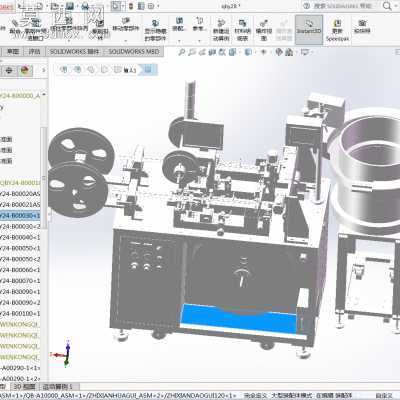Select tree item B00040<1
Viewport: 400px width, 400px height.
(20, 237)
